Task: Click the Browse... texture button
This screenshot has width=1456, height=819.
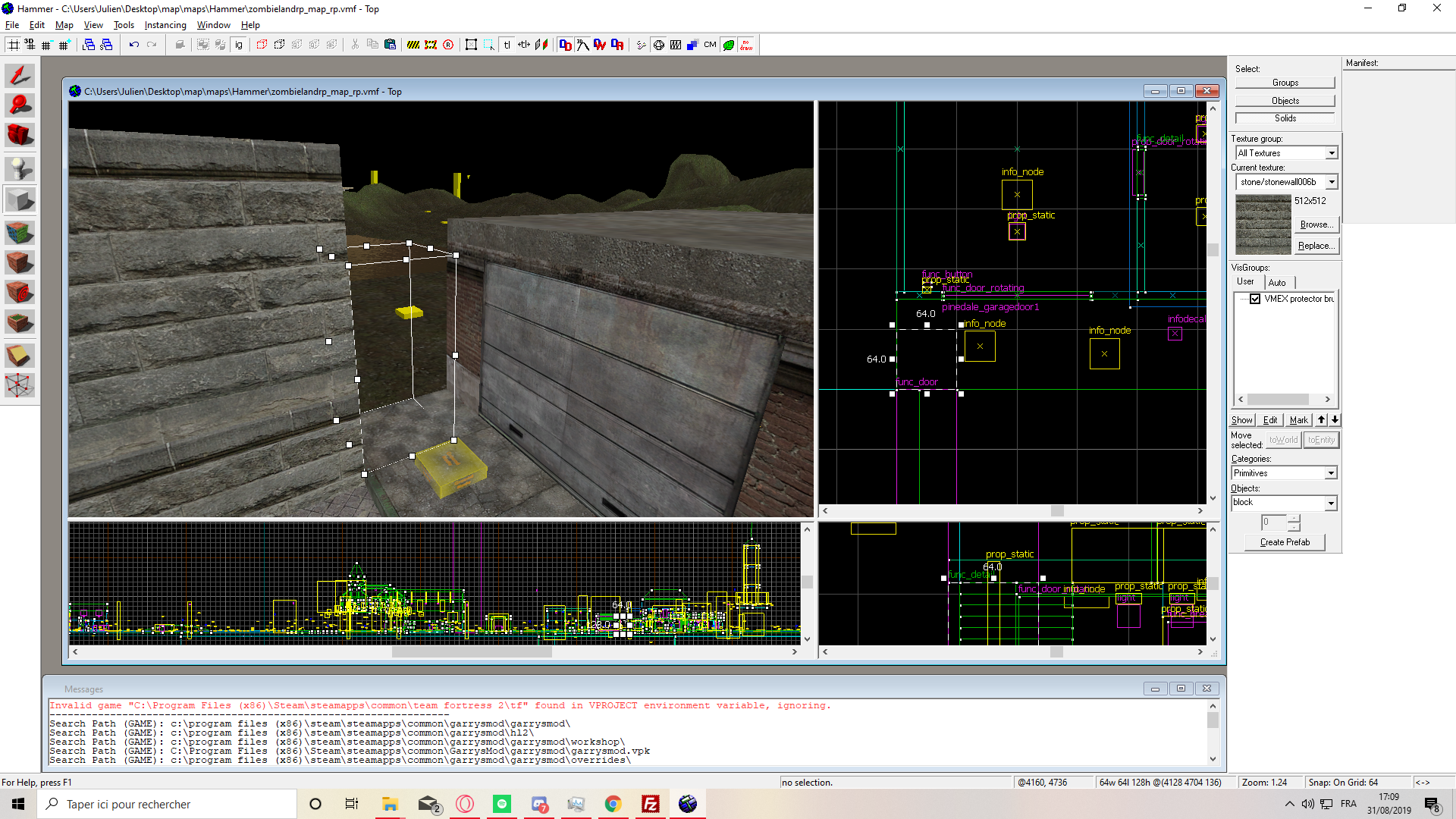Action: tap(1316, 224)
